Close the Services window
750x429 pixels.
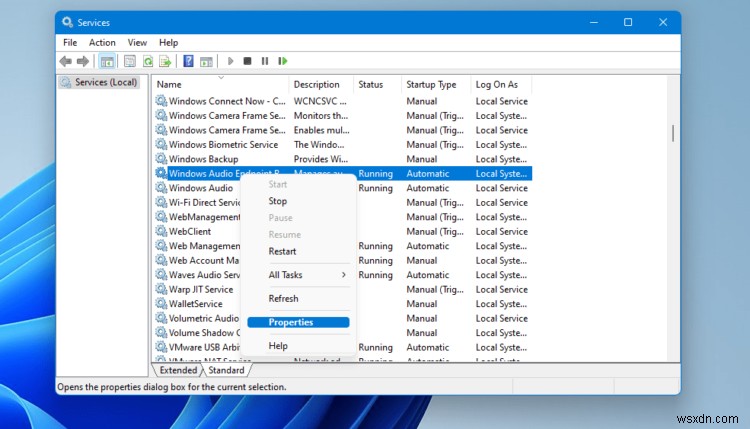663,22
